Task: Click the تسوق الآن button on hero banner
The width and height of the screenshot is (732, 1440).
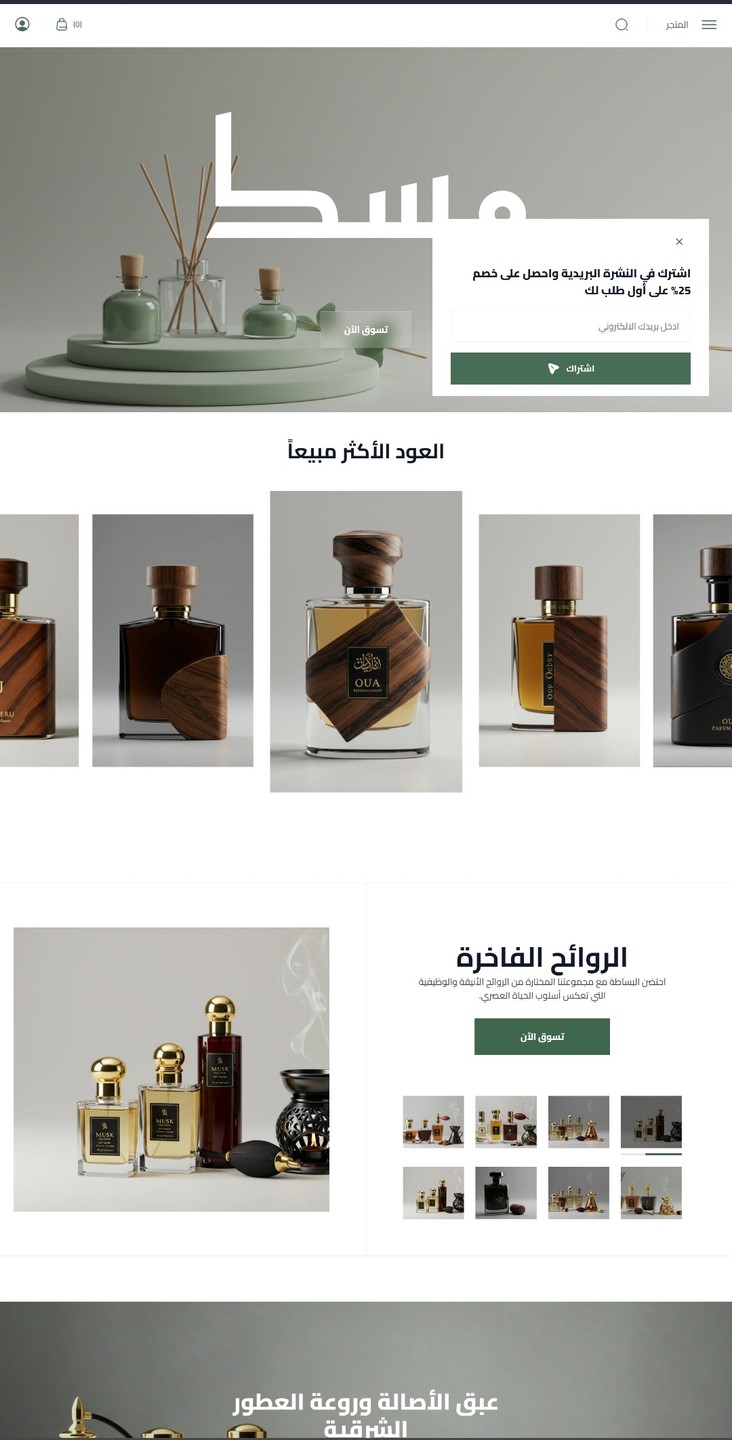Action: (x=365, y=330)
